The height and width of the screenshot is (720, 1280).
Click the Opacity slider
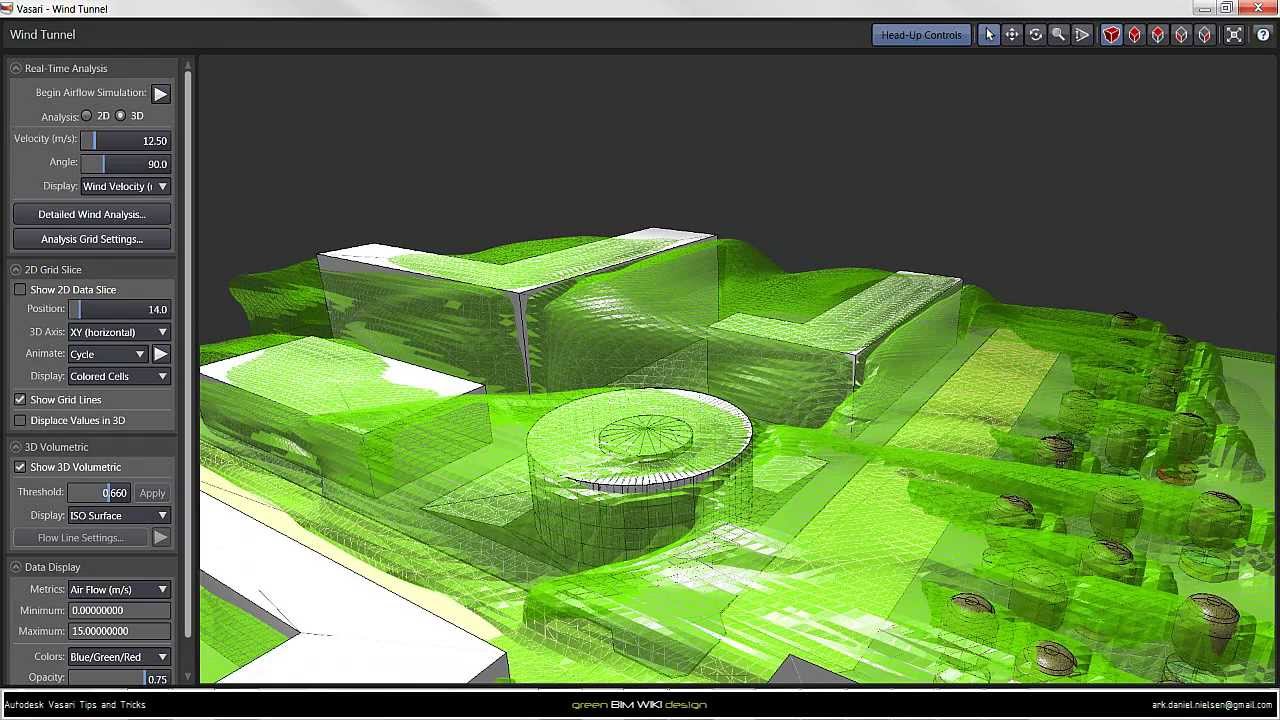click(x=119, y=678)
